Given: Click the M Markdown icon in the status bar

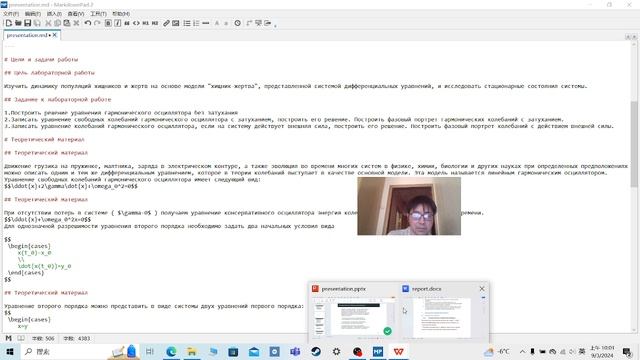Looking at the screenshot, I should [8, 338].
